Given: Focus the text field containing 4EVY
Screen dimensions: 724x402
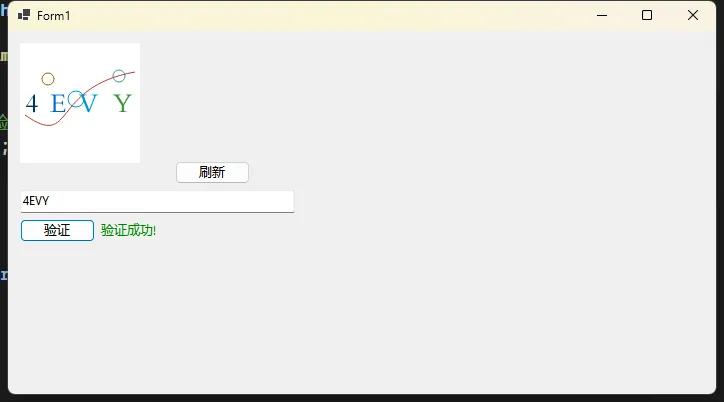Looking at the screenshot, I should [x=157, y=201].
